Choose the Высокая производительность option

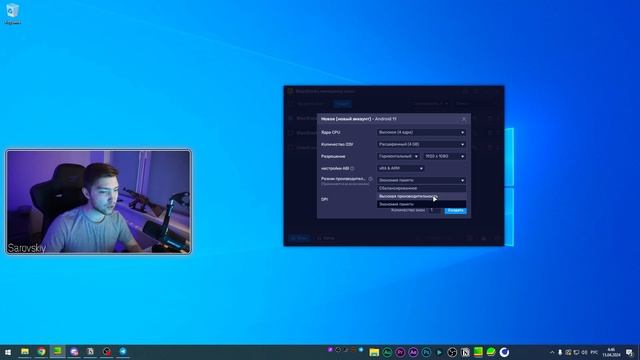(x=421, y=196)
